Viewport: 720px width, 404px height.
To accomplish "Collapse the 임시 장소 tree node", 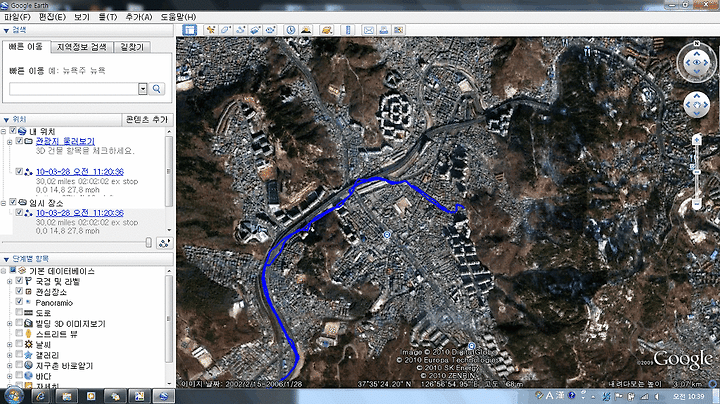I will [x=4, y=203].
